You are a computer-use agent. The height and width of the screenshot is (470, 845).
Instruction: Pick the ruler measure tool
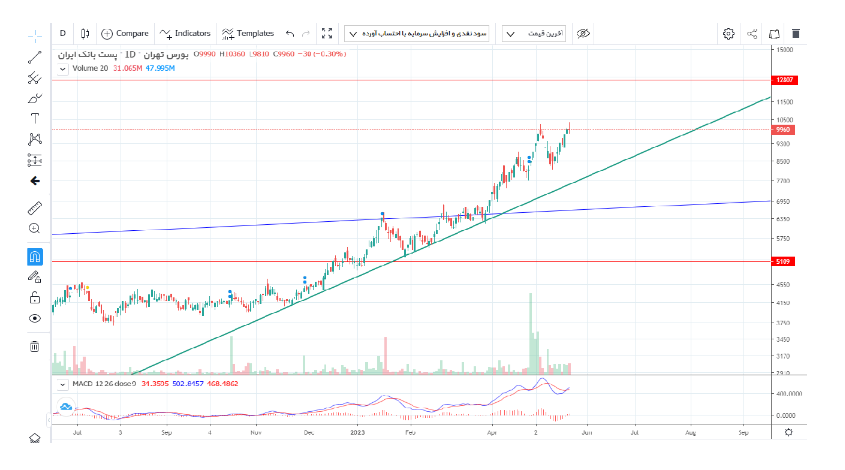pos(35,208)
